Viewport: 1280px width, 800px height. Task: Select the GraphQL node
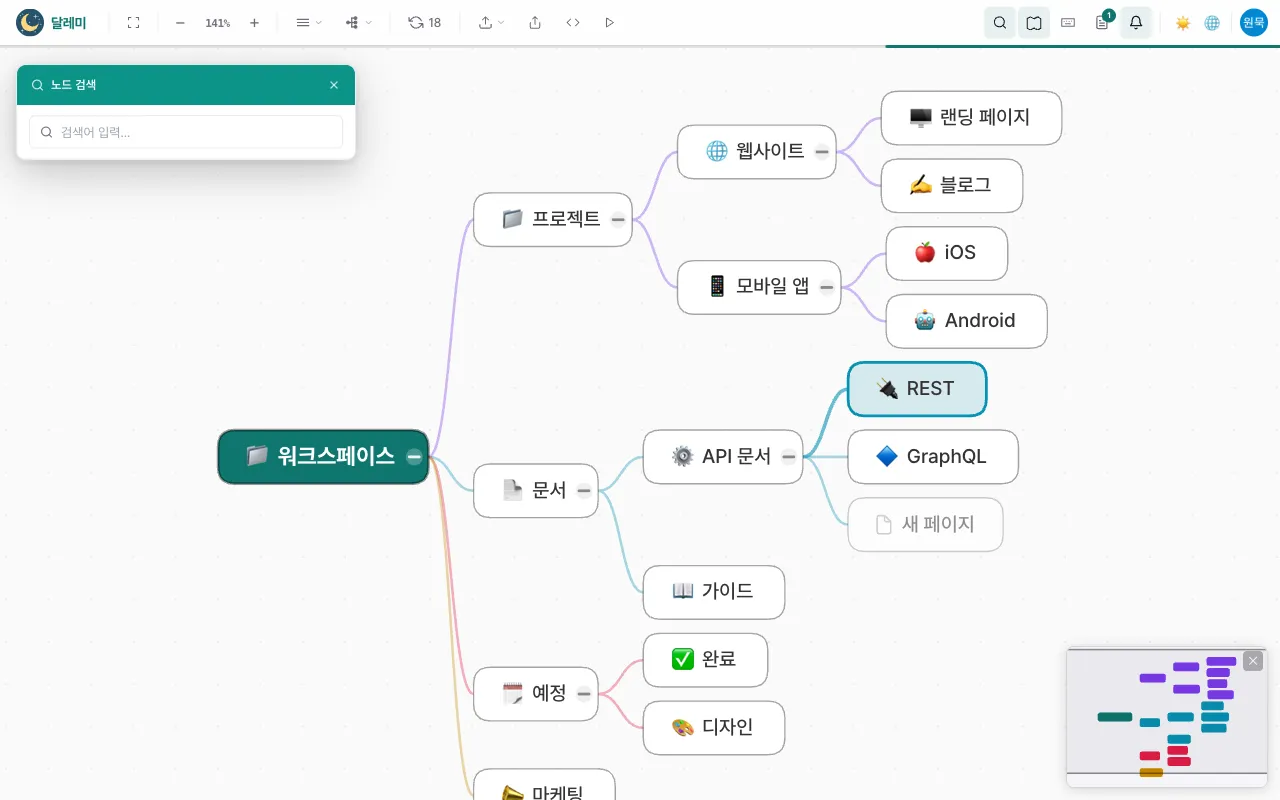pyautogui.click(x=933, y=457)
